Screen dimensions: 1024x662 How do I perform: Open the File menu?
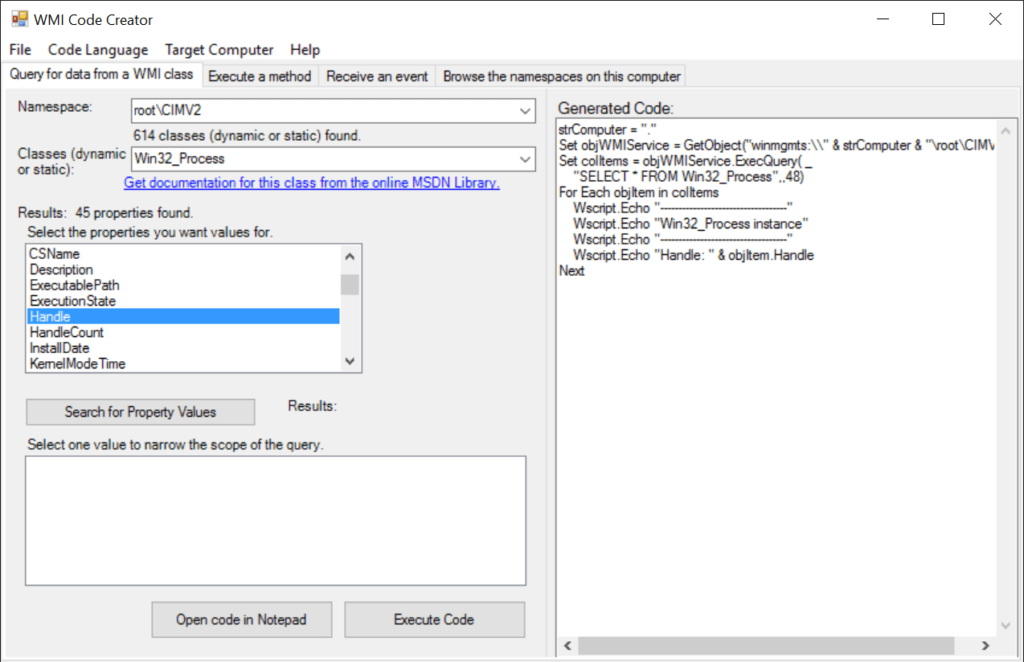(19, 49)
